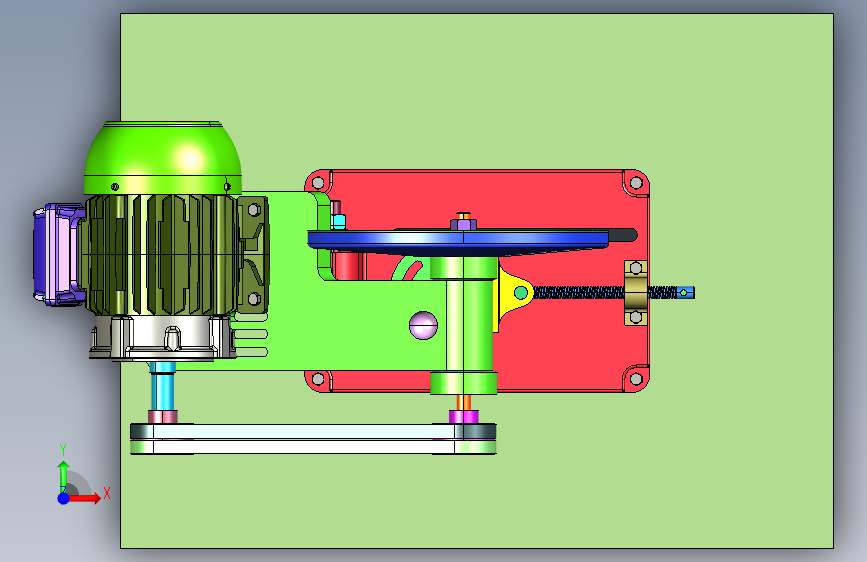Click the red X axis arrow of the triad
Image resolution: width=867 pixels, height=562 pixels.
tap(84, 498)
